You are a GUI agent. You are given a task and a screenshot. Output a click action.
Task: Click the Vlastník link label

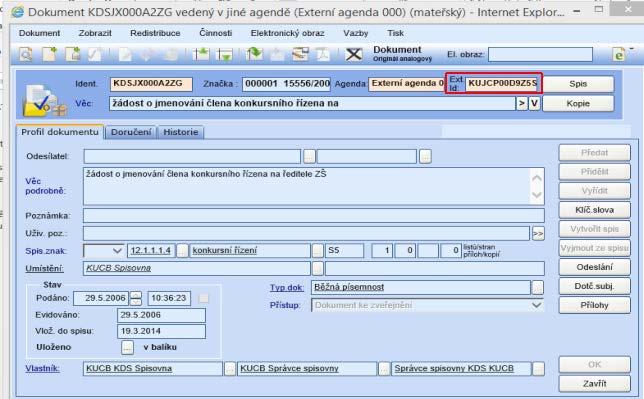pyautogui.click(x=42, y=368)
